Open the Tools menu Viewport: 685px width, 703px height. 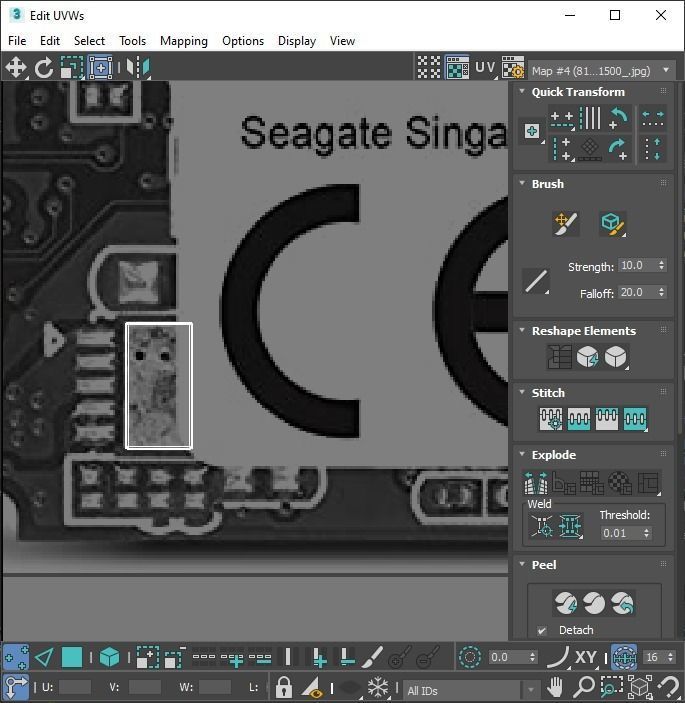133,41
